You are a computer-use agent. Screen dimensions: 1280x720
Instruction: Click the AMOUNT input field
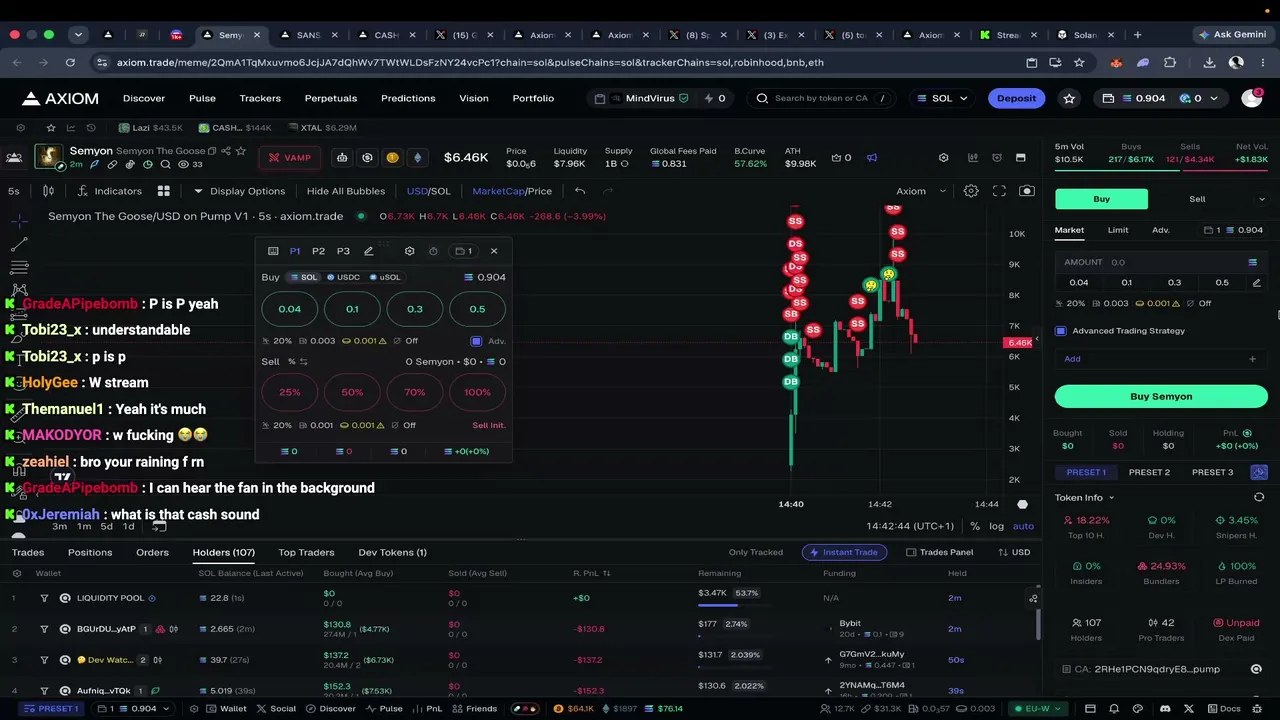click(x=1161, y=262)
